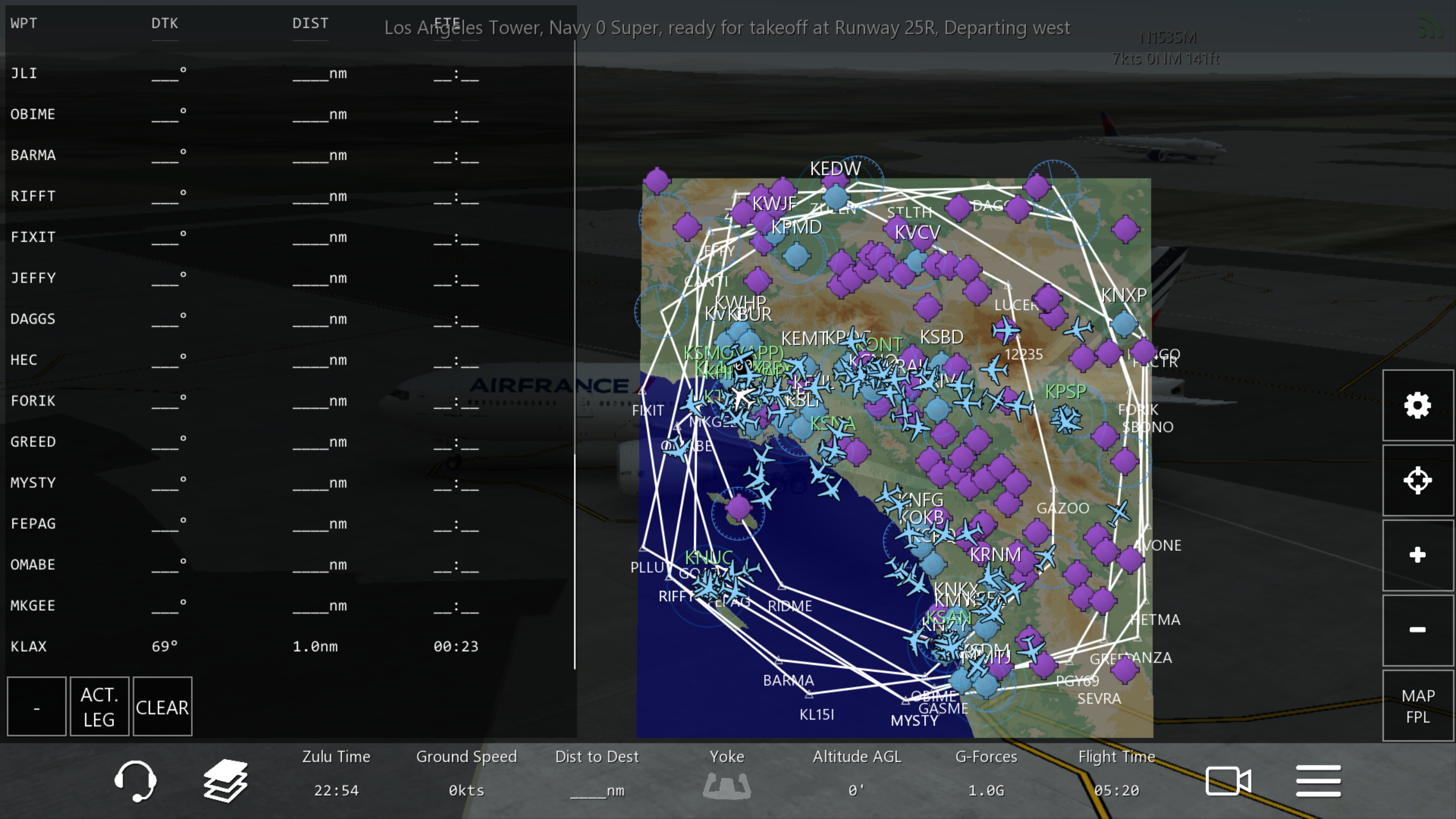Click the Dist to Dest status item

pos(597,773)
